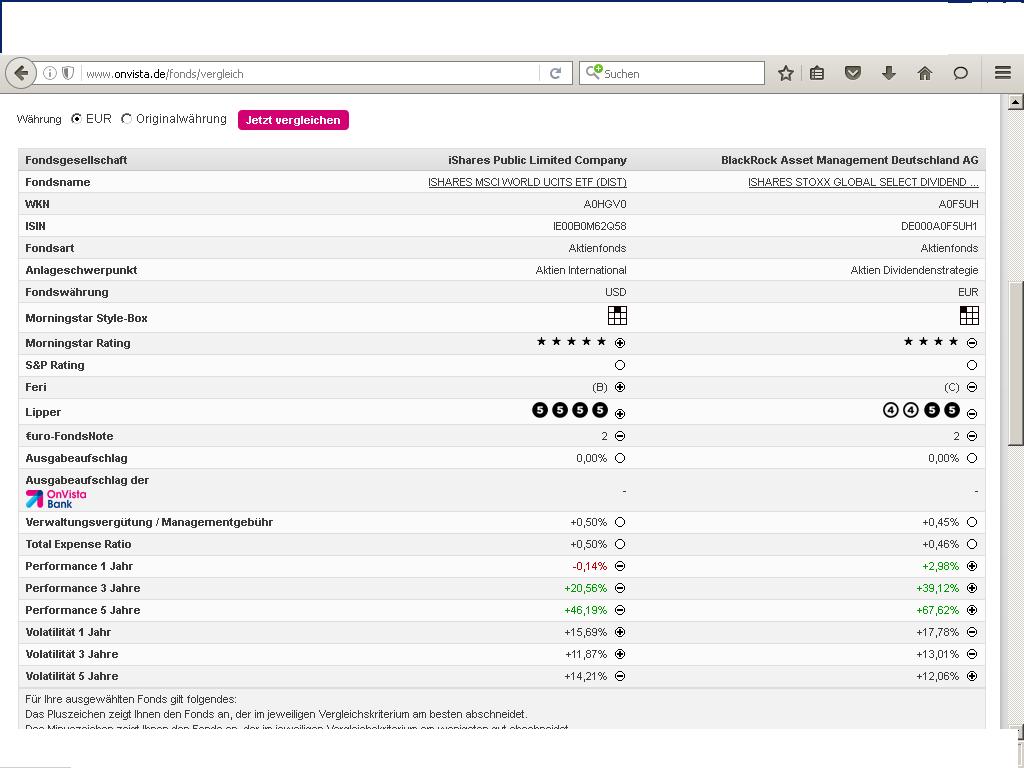The image size is (1024, 768).
Task: Reload the page with the refresh icon
Action: click(x=555, y=73)
